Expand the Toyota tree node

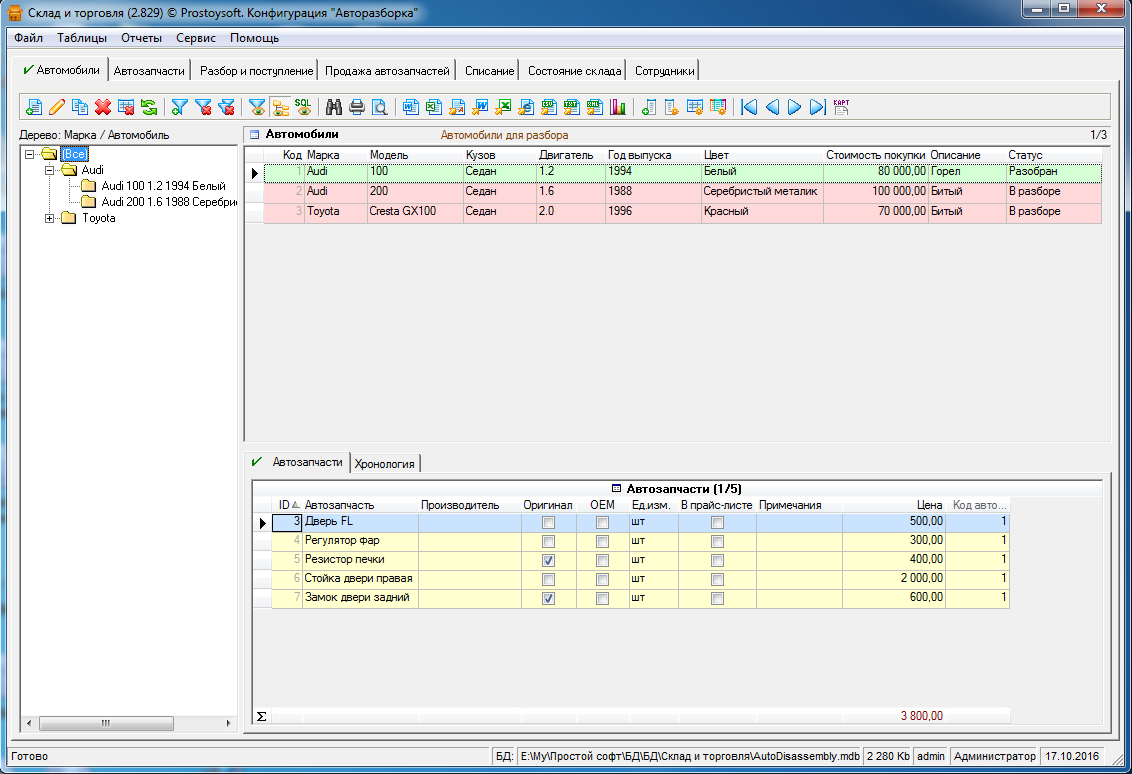pos(50,219)
